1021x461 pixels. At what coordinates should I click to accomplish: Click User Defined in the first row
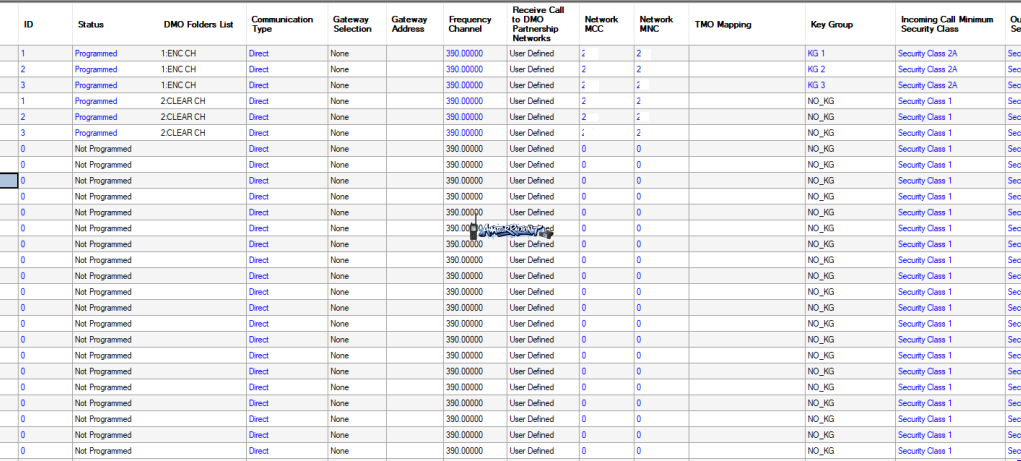pos(531,53)
